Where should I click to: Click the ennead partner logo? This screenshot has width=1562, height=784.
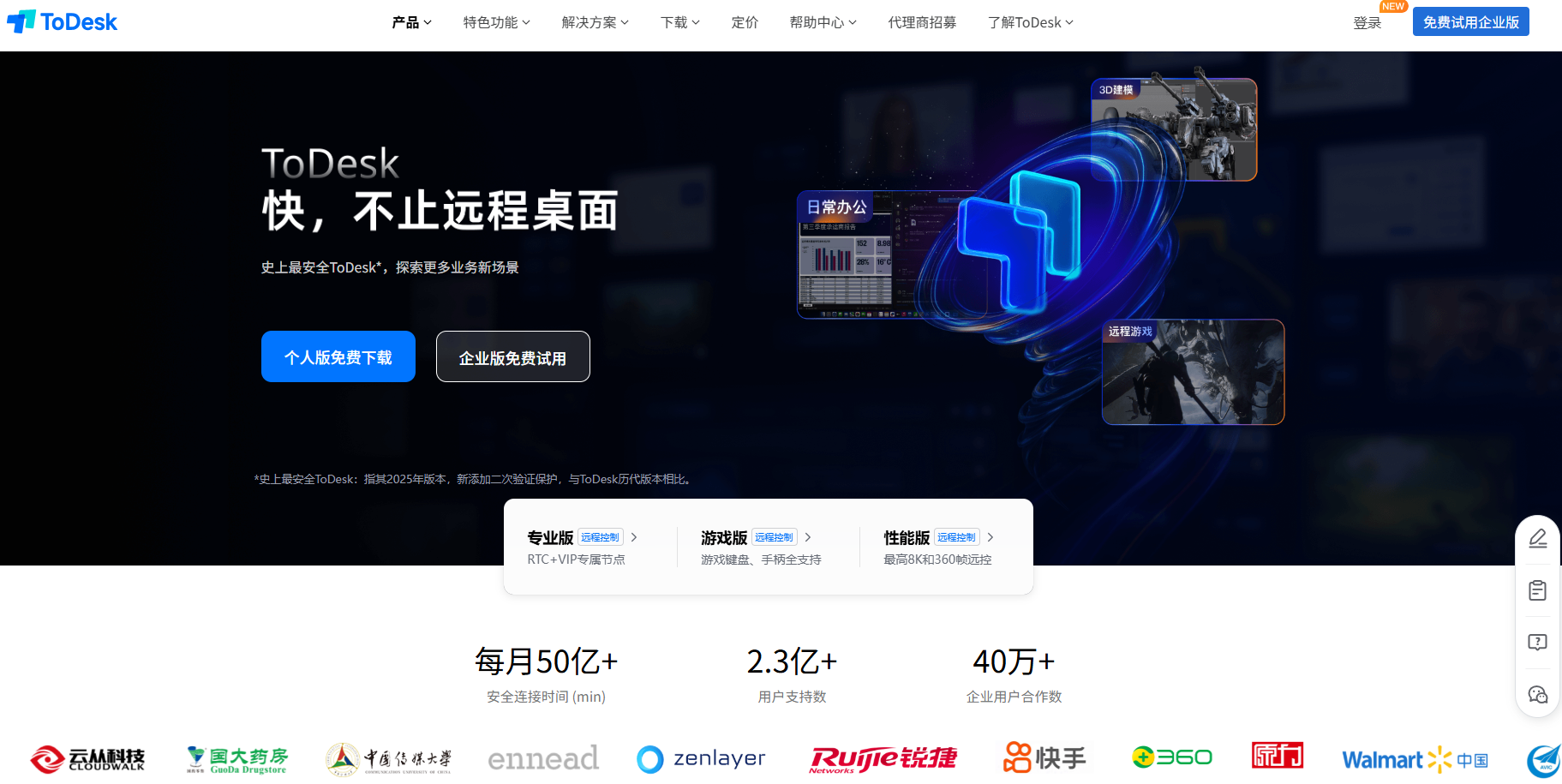click(543, 759)
